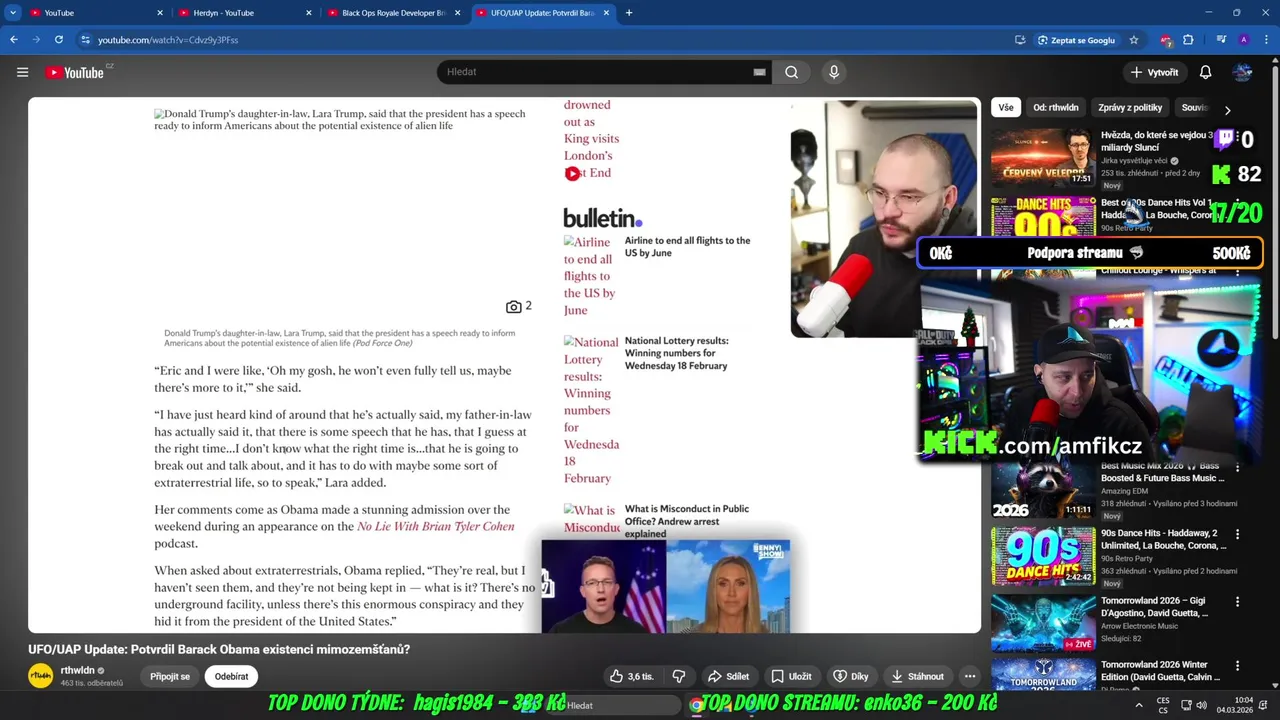1280x720 pixels.
Task: Click the Uložit save button
Action: tap(791, 676)
